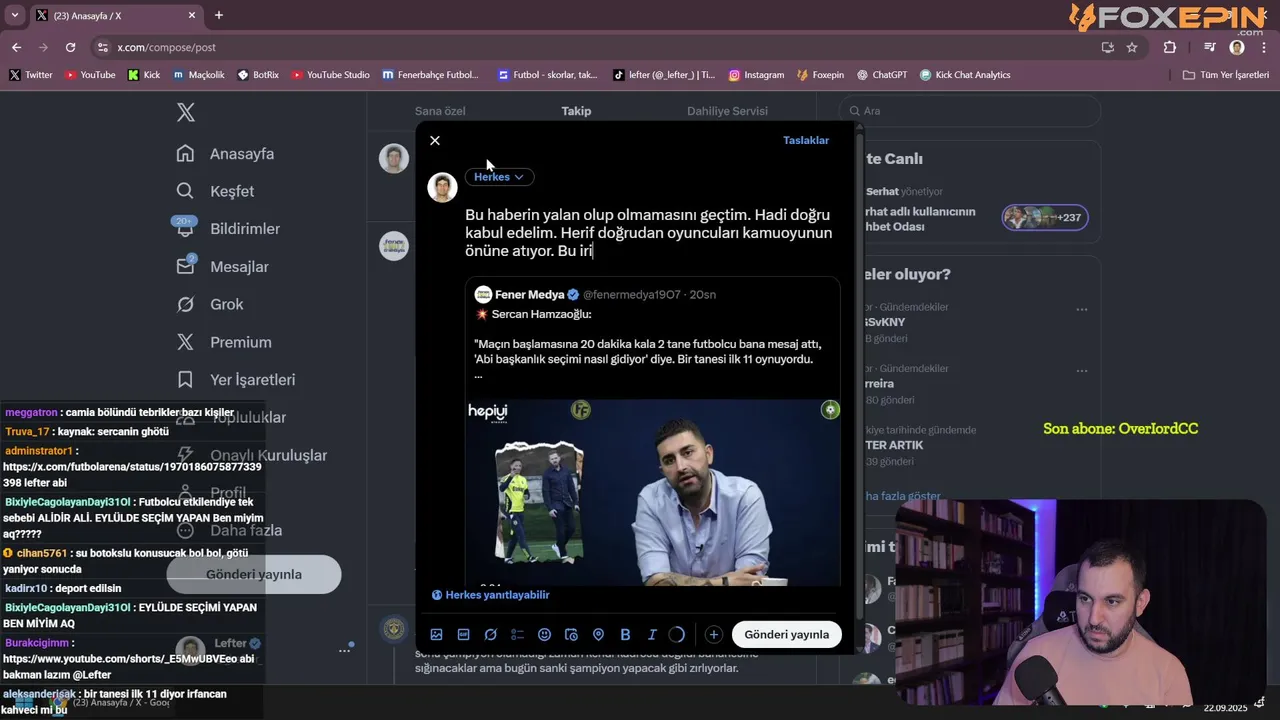Open more options for SvKNY trend
The image size is (1280, 720).
(x=1081, y=310)
